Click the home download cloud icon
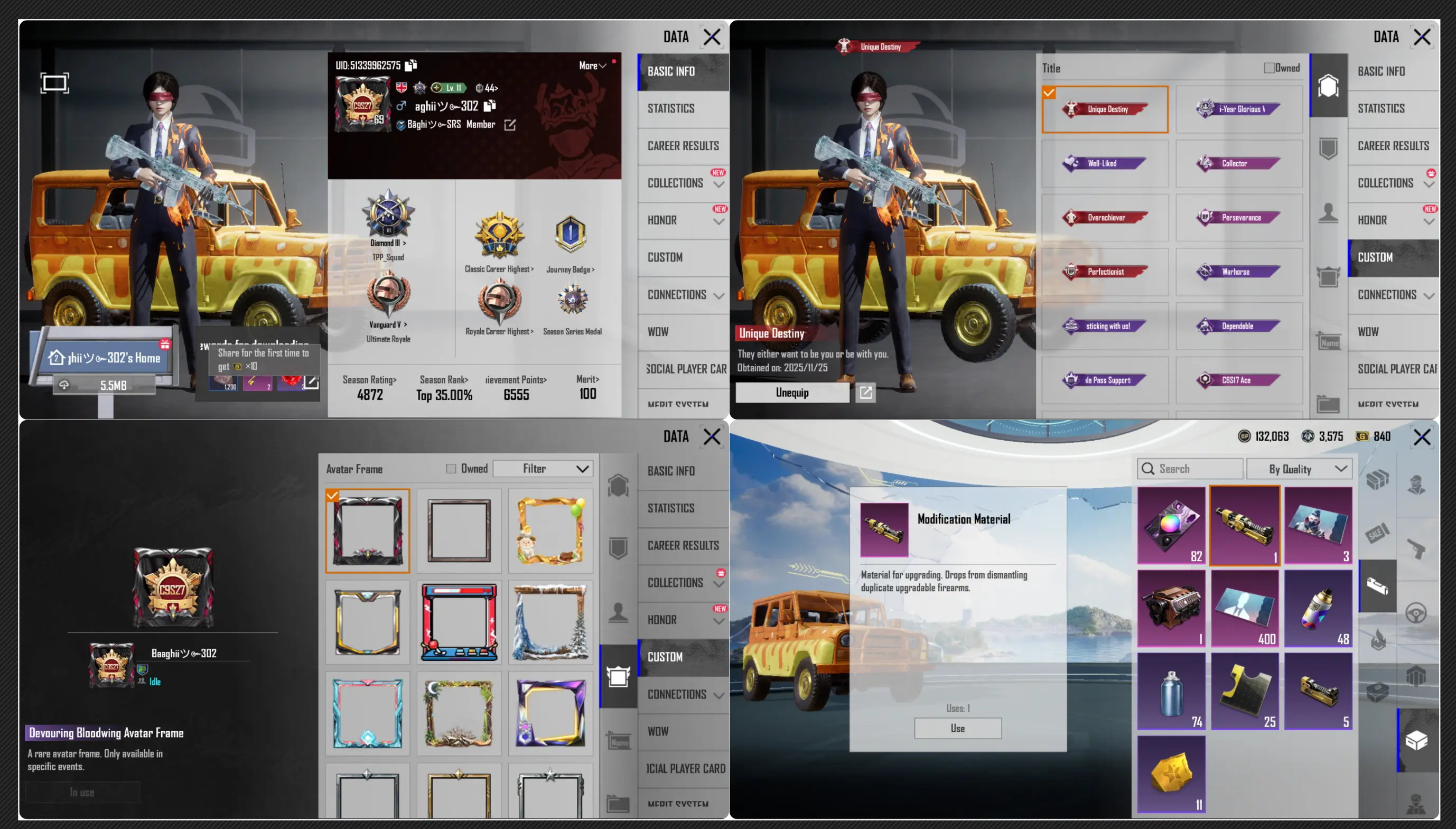 point(64,386)
